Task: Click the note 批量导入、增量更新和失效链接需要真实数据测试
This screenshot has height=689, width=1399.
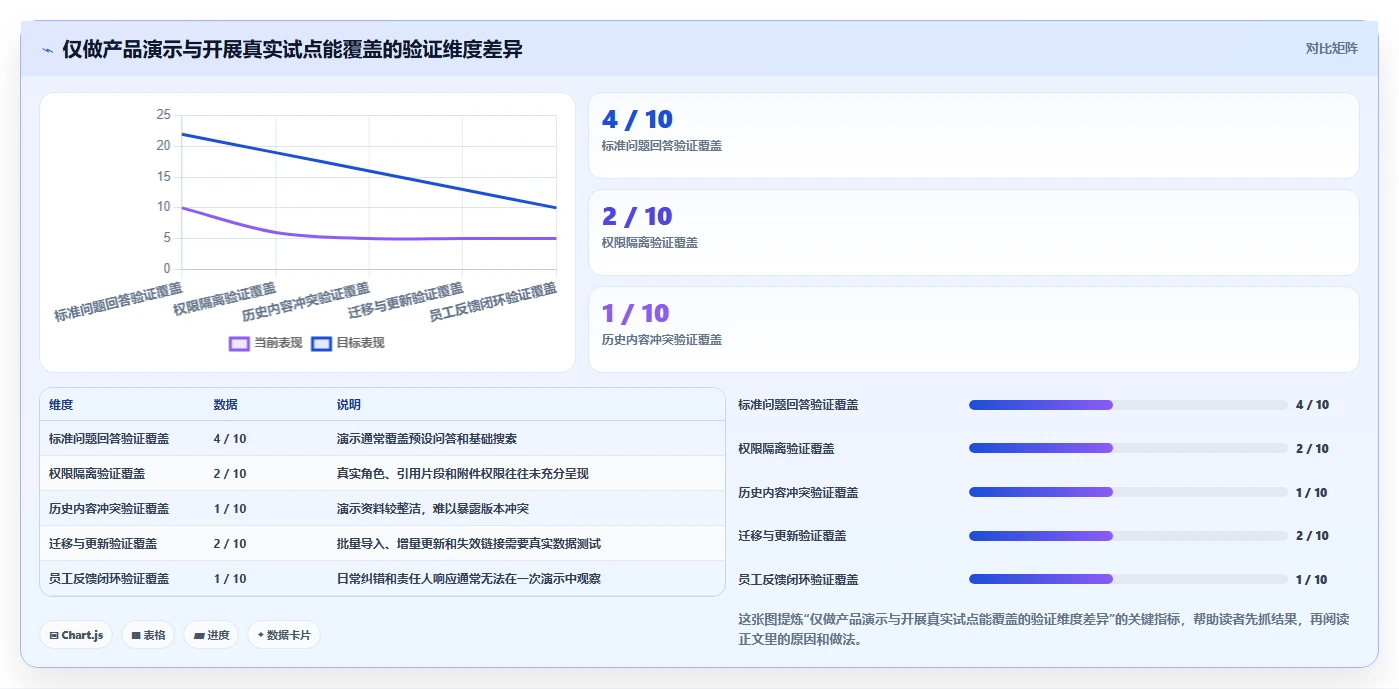Action: [469, 544]
